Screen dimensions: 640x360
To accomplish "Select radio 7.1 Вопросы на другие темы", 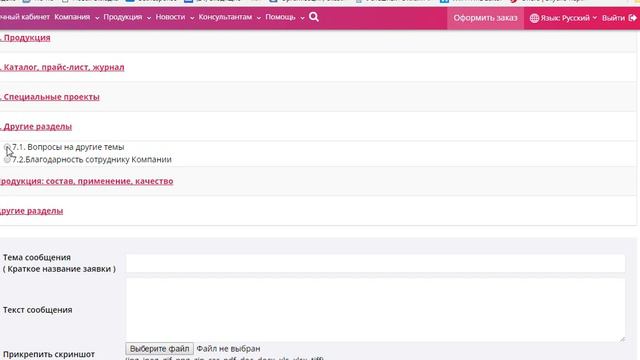I will (7, 147).
